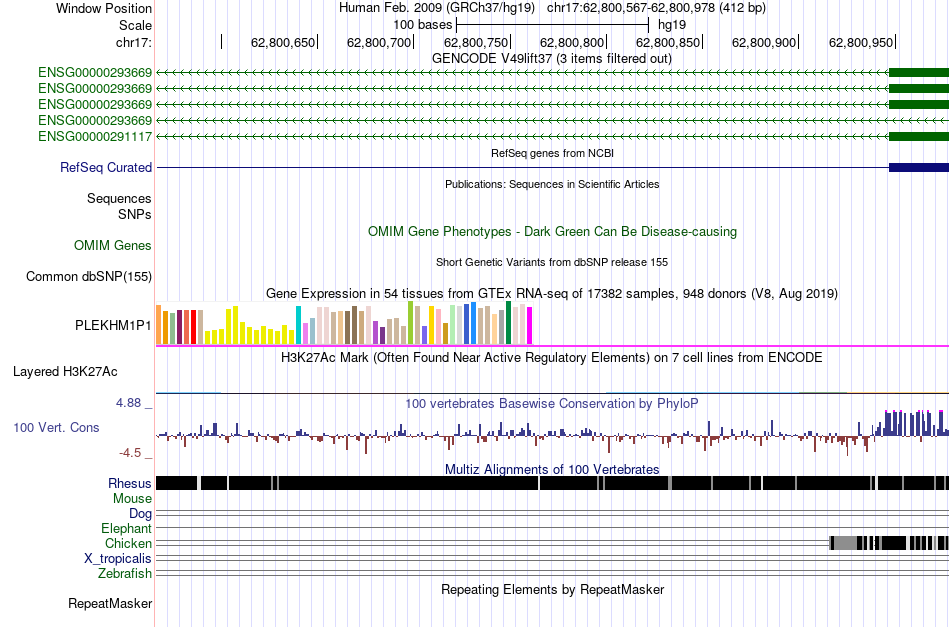Open Repeating Elements by RepeatMasker title
The width and height of the screenshot is (950, 627).
click(x=552, y=590)
